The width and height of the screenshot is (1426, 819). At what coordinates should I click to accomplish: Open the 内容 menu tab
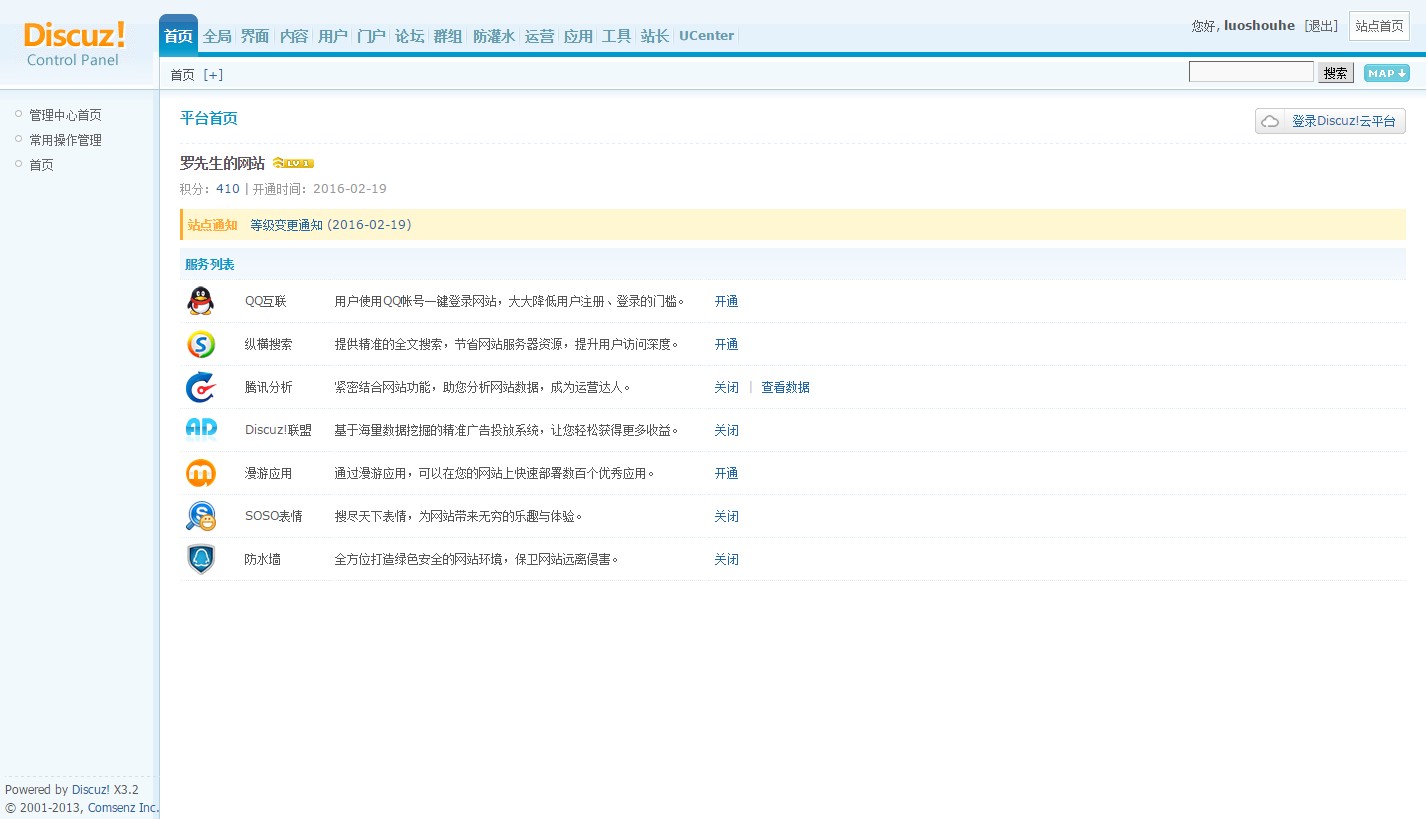pyautogui.click(x=294, y=36)
